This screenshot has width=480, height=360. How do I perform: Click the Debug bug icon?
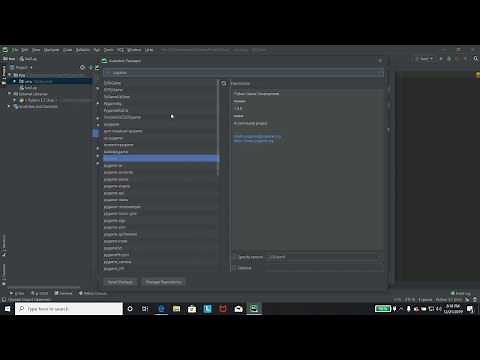click(x=449, y=59)
